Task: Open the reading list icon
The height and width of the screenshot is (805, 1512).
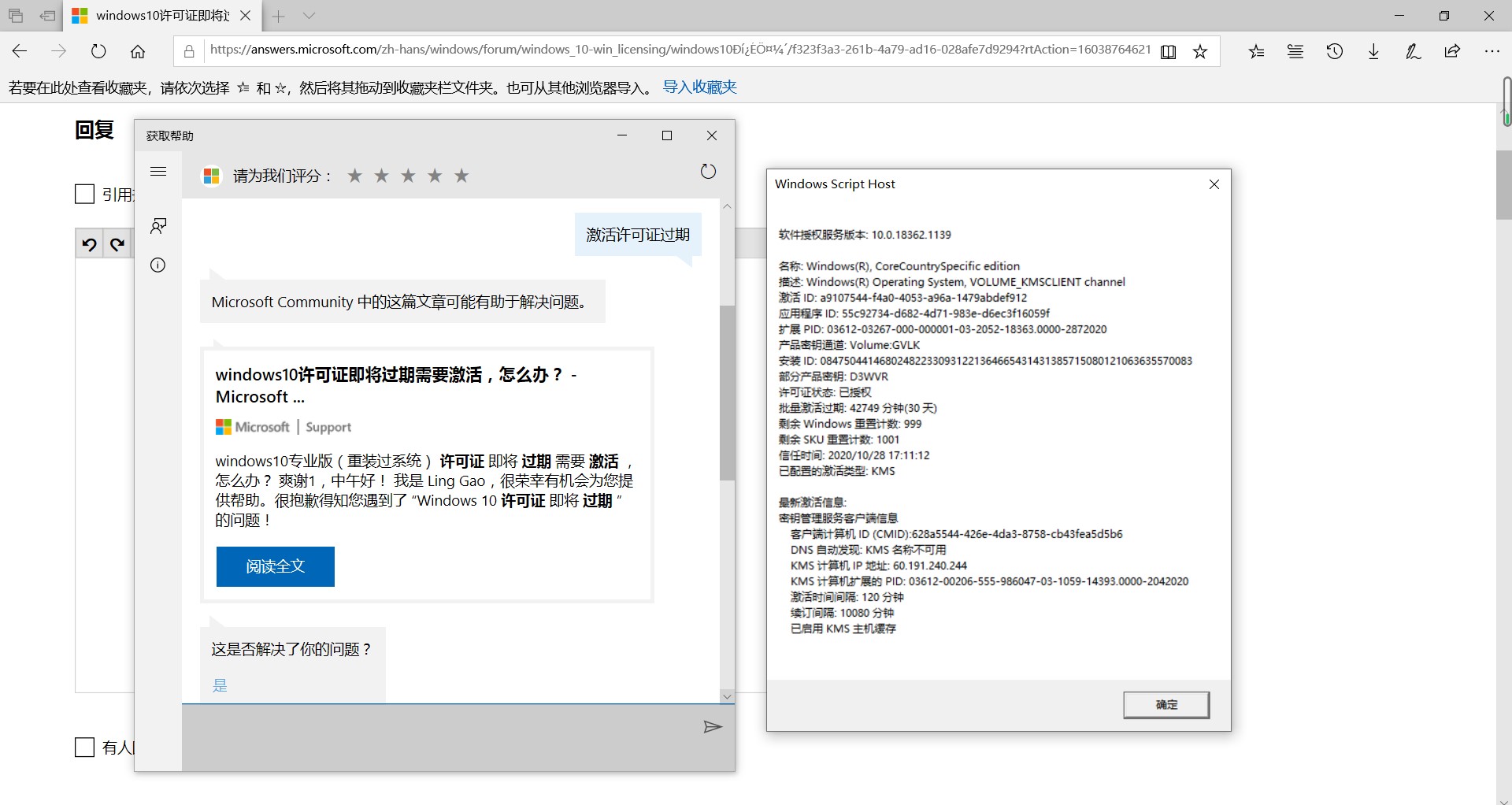Action: [1295, 51]
